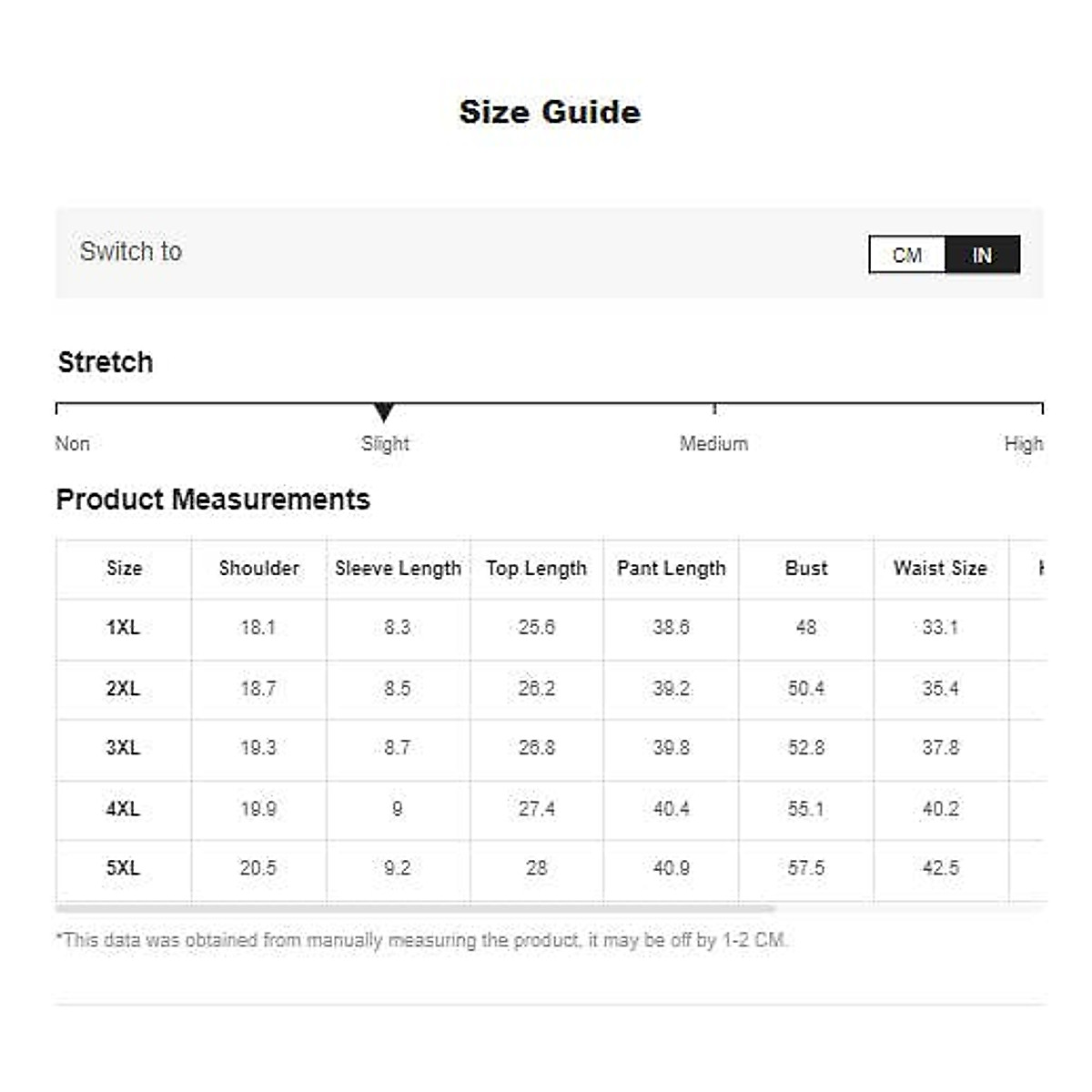Click the Non stretch level label
1092x1092 pixels.
[73, 444]
